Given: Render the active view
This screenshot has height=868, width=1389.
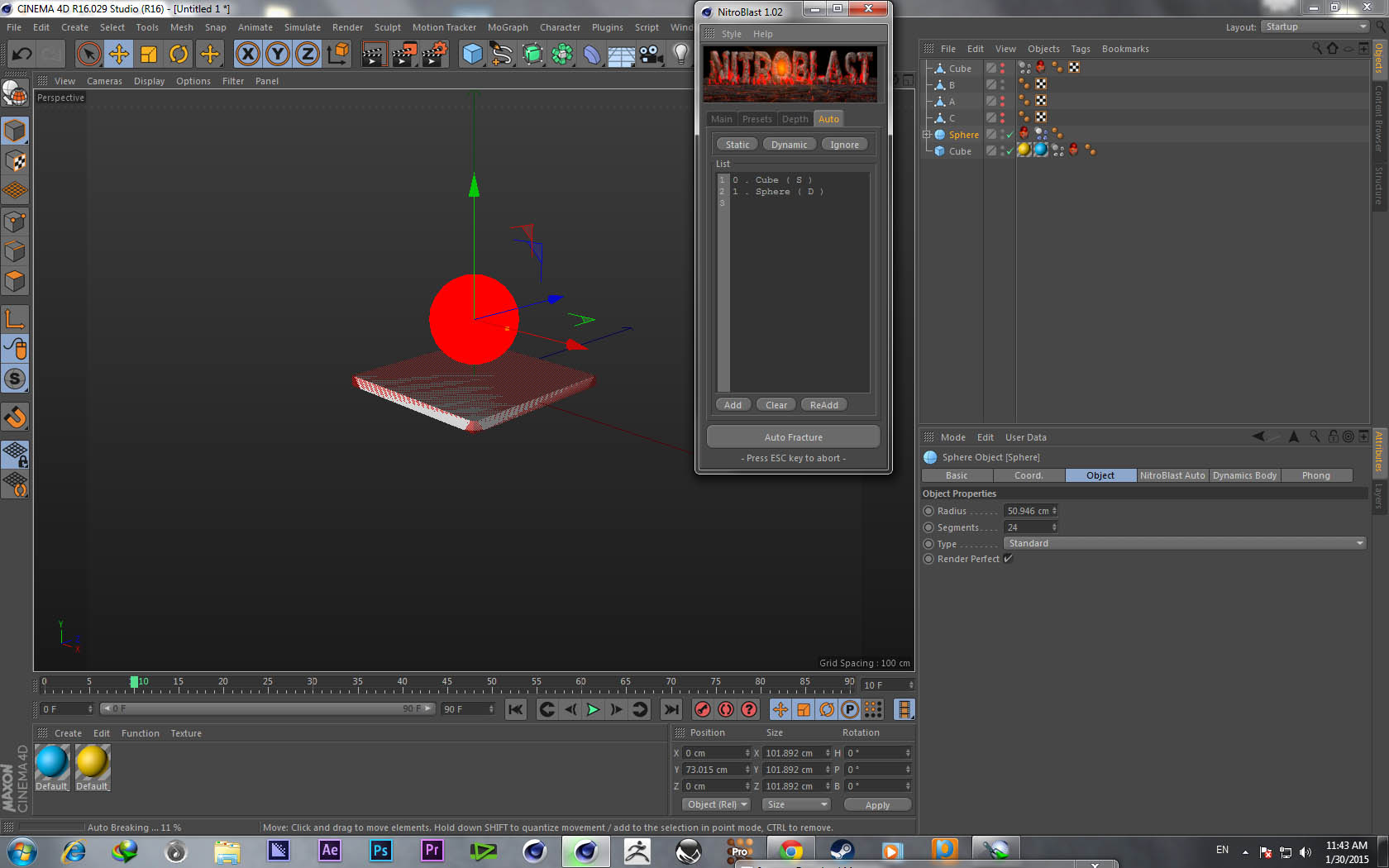Looking at the screenshot, I should tap(374, 55).
